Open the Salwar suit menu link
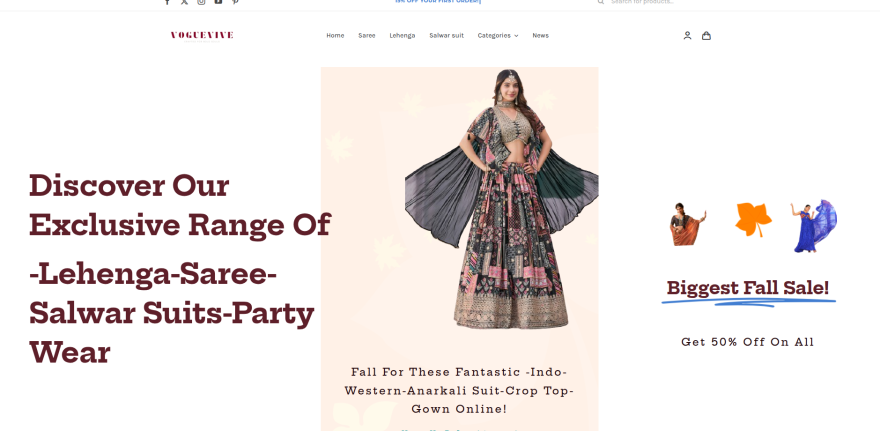This screenshot has height=431, width=880. pyautogui.click(x=446, y=35)
